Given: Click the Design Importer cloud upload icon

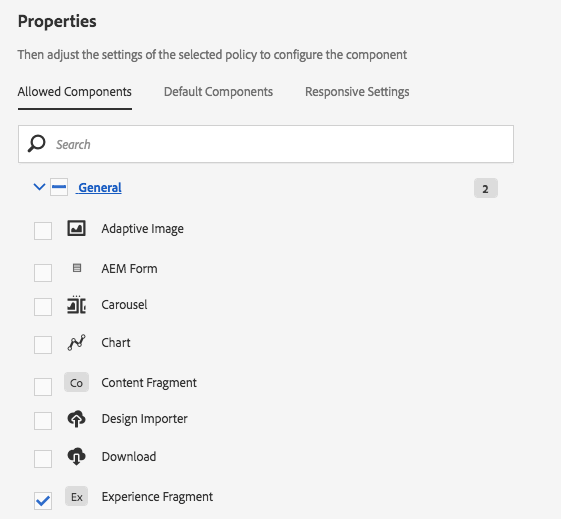Looking at the screenshot, I should (76, 419).
